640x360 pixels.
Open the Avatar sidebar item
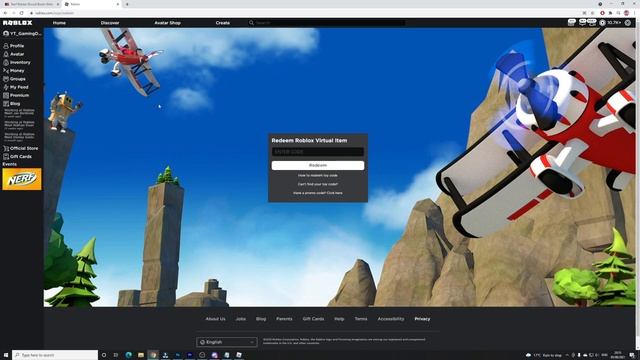pos(14,54)
